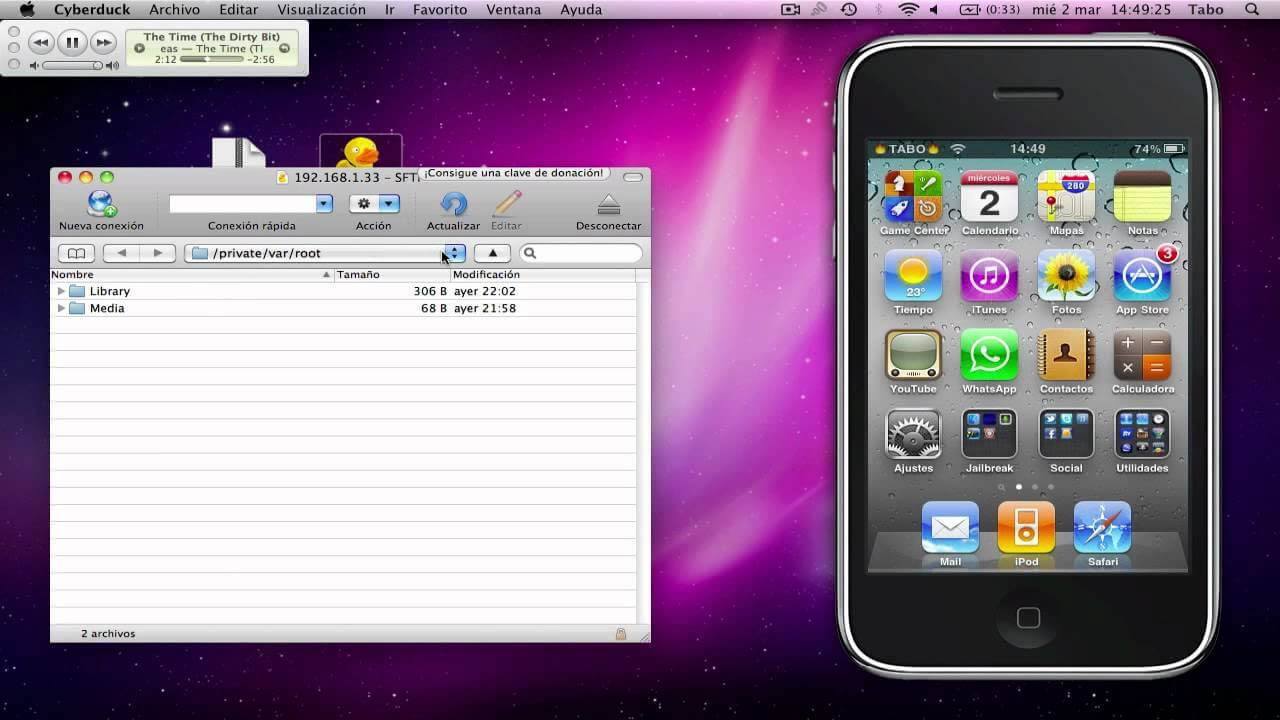Skip to previous track in mini player

click(41, 43)
